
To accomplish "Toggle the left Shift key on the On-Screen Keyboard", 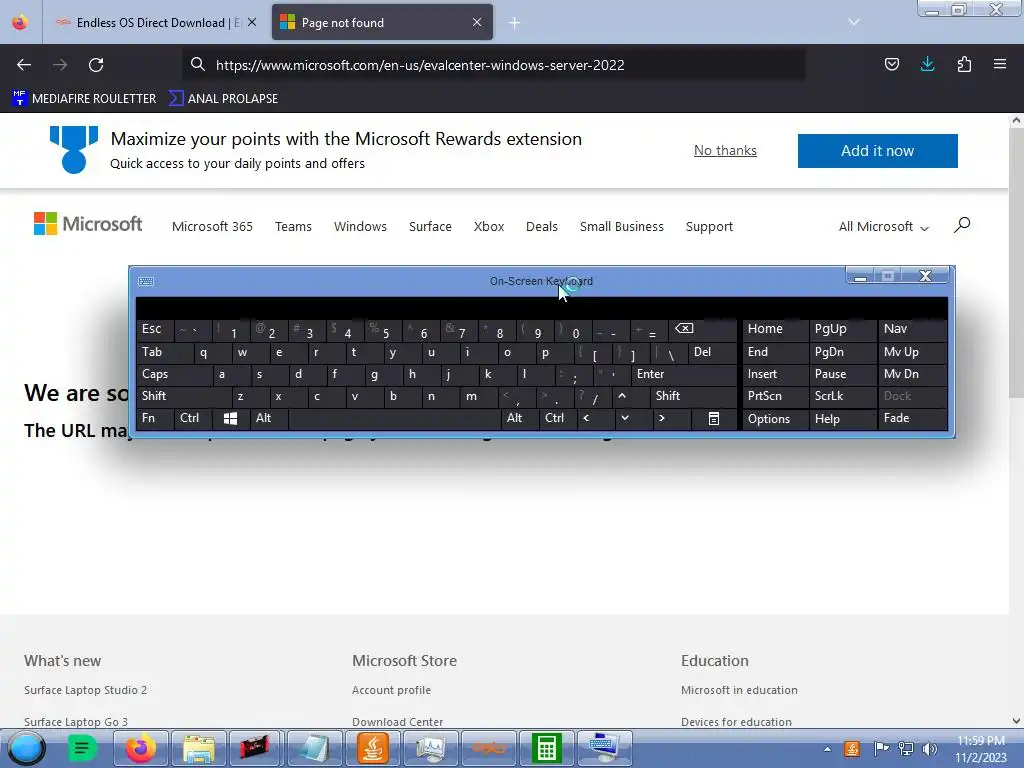I will (184, 396).
